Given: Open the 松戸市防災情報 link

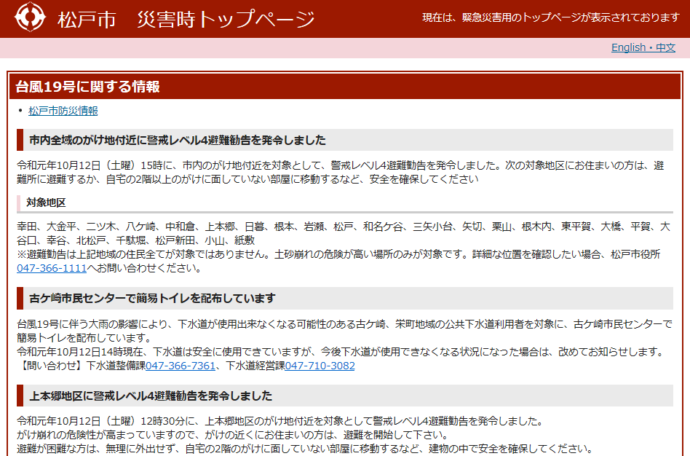Looking at the screenshot, I should pos(63,111).
